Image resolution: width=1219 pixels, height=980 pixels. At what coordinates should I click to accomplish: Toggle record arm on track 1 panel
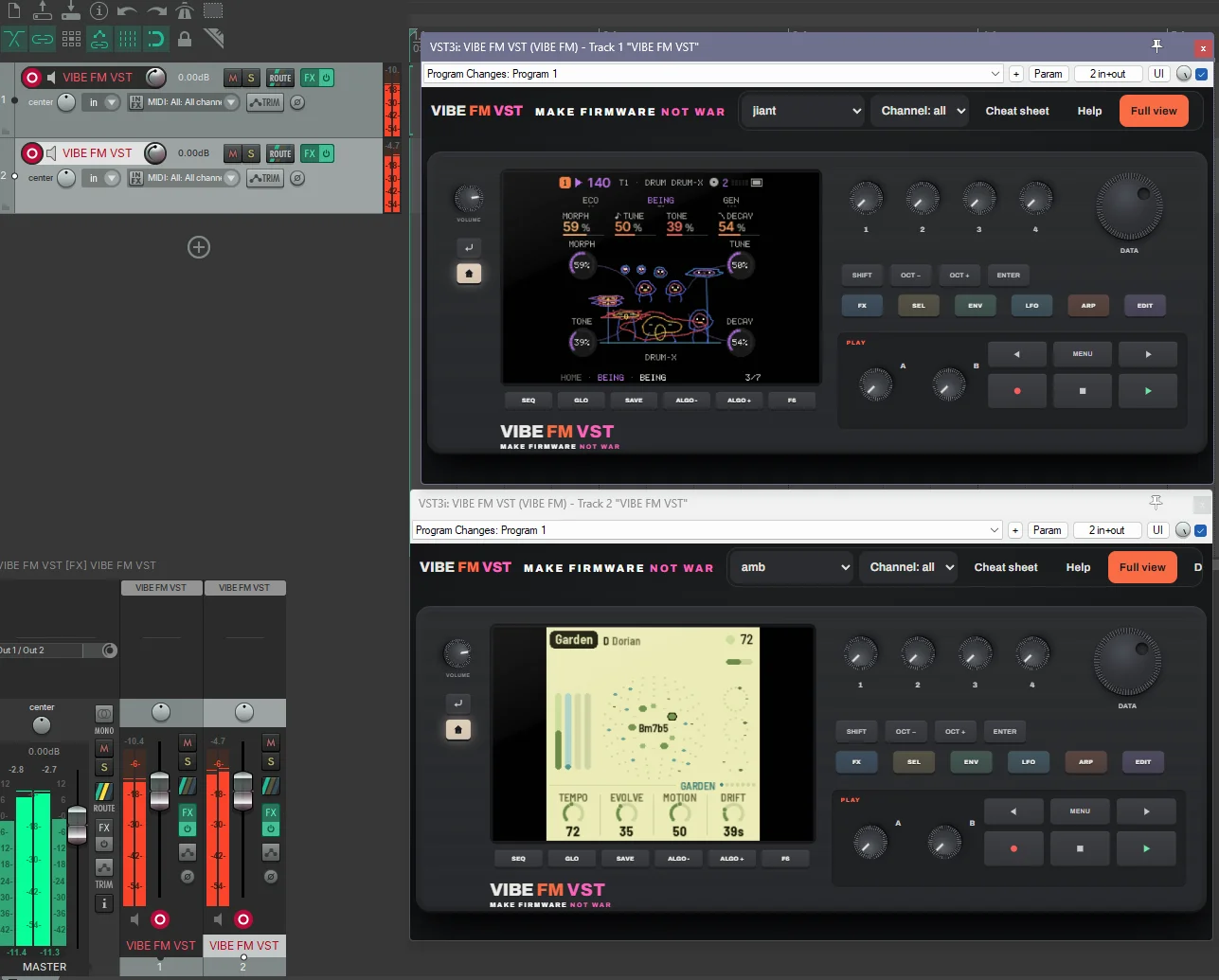31,78
